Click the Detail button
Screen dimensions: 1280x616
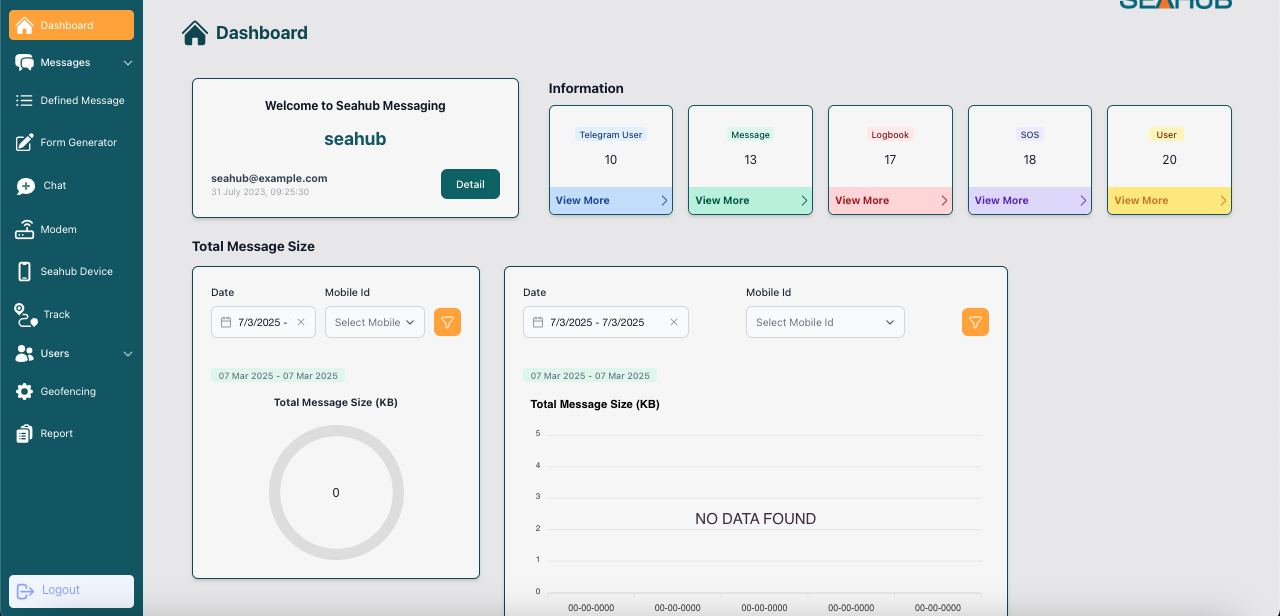pyautogui.click(x=470, y=184)
